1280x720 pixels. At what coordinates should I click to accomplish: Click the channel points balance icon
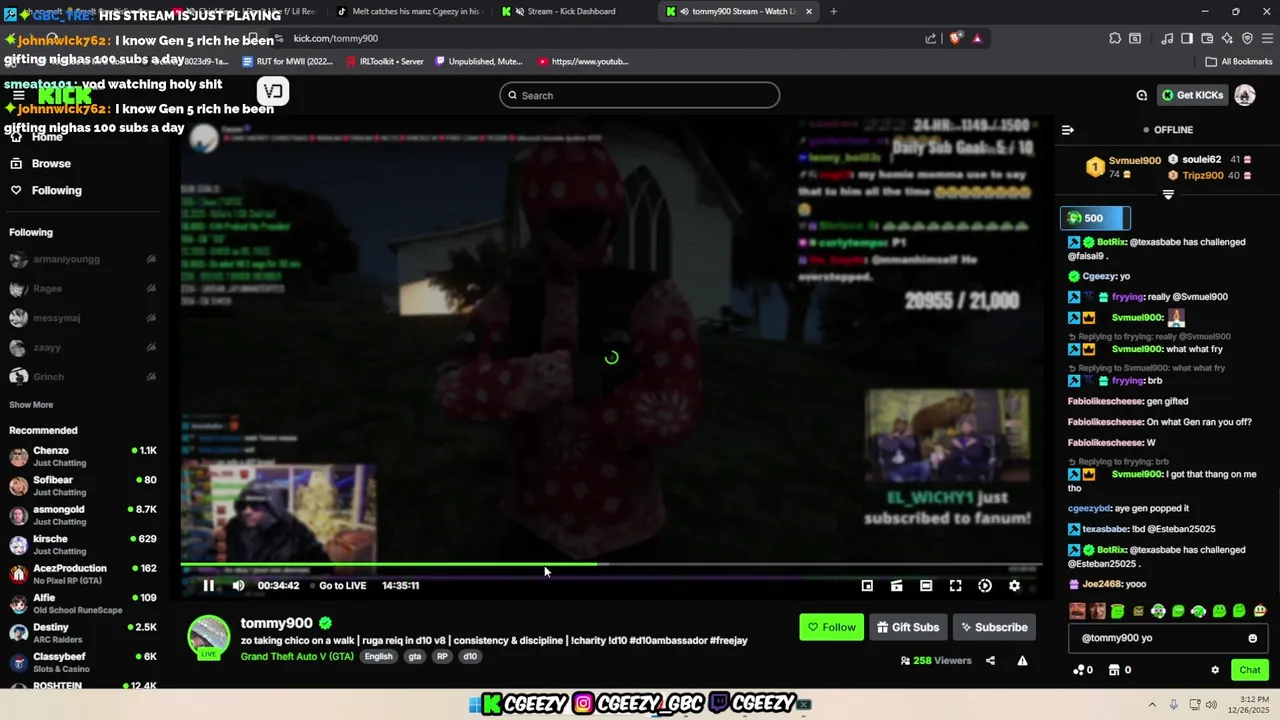pyautogui.click(x=1079, y=670)
